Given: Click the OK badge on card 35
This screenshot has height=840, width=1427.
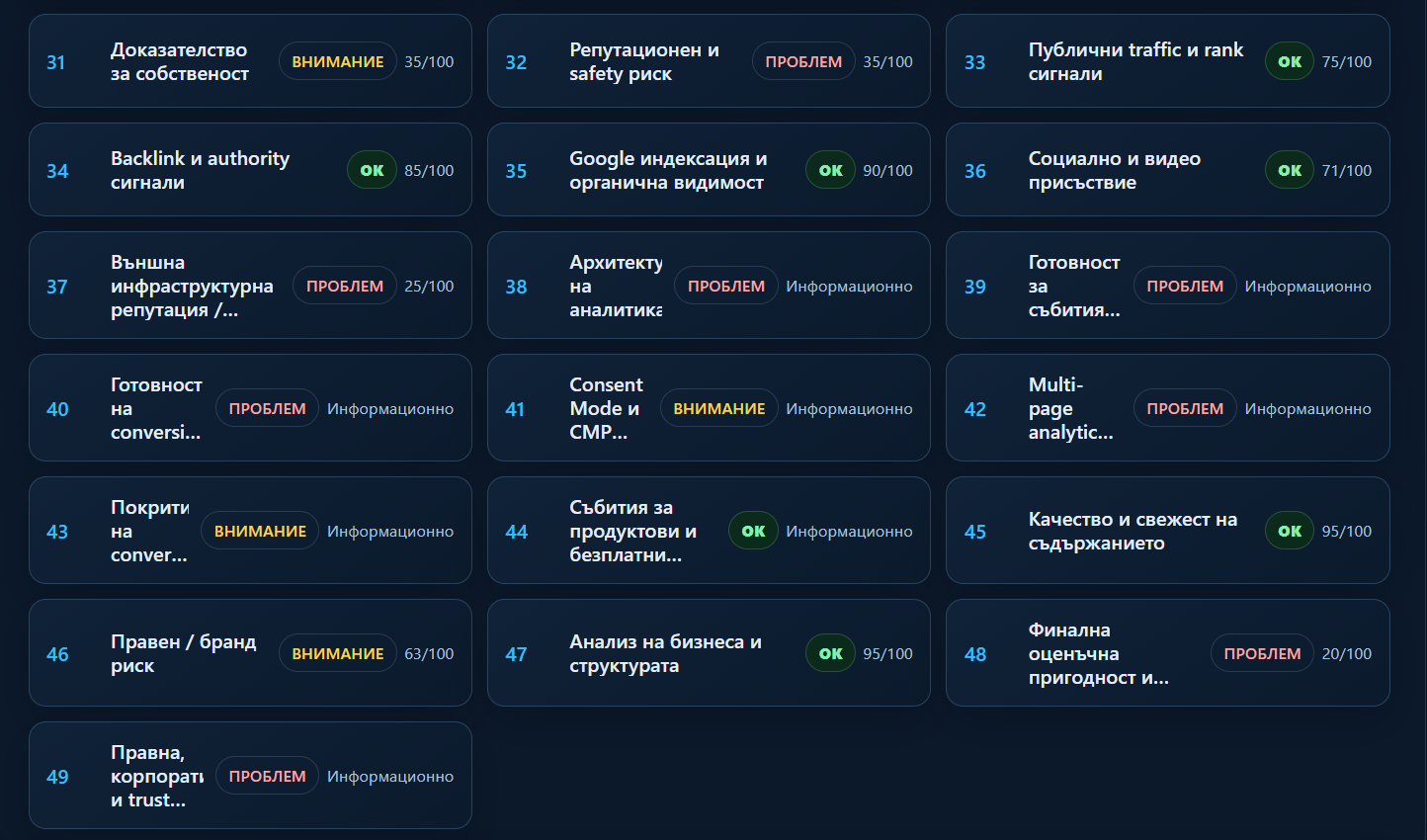Looking at the screenshot, I should click(x=830, y=170).
